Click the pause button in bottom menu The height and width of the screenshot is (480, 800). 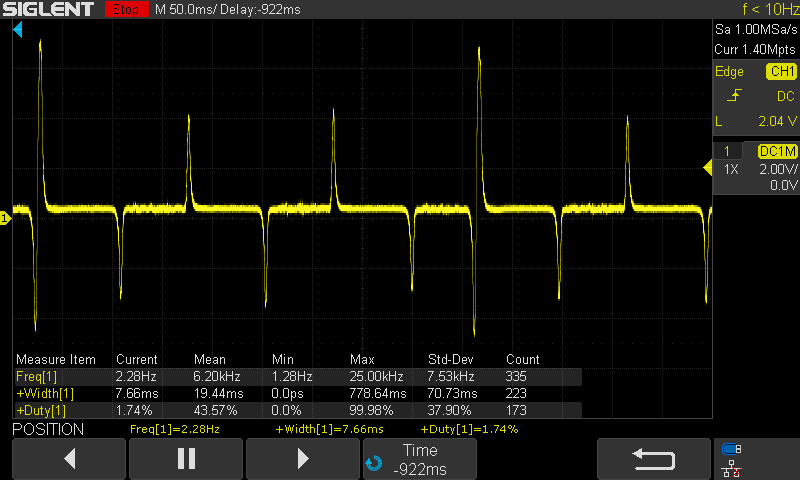(186, 459)
